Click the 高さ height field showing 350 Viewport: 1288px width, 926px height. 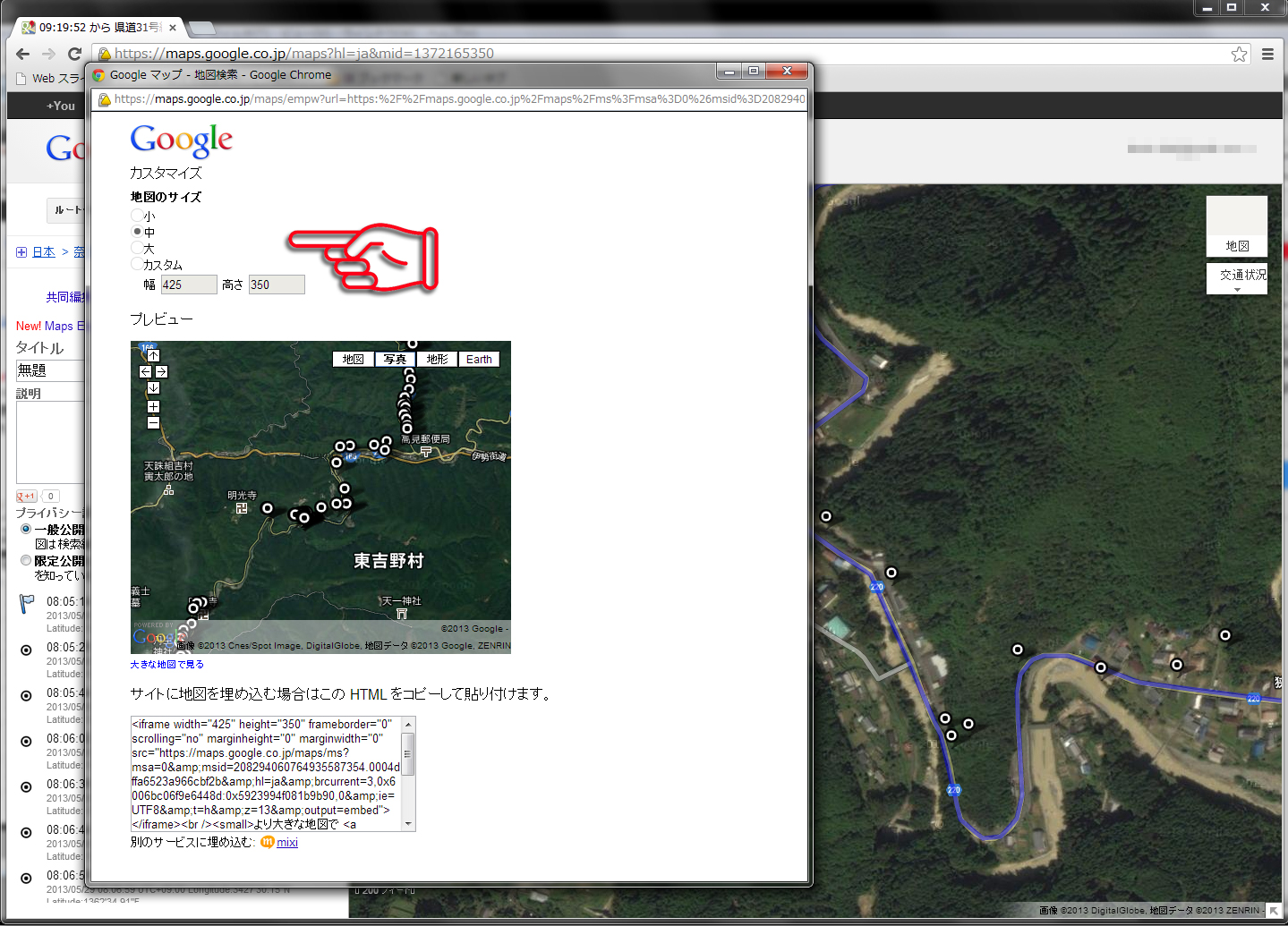coord(277,285)
